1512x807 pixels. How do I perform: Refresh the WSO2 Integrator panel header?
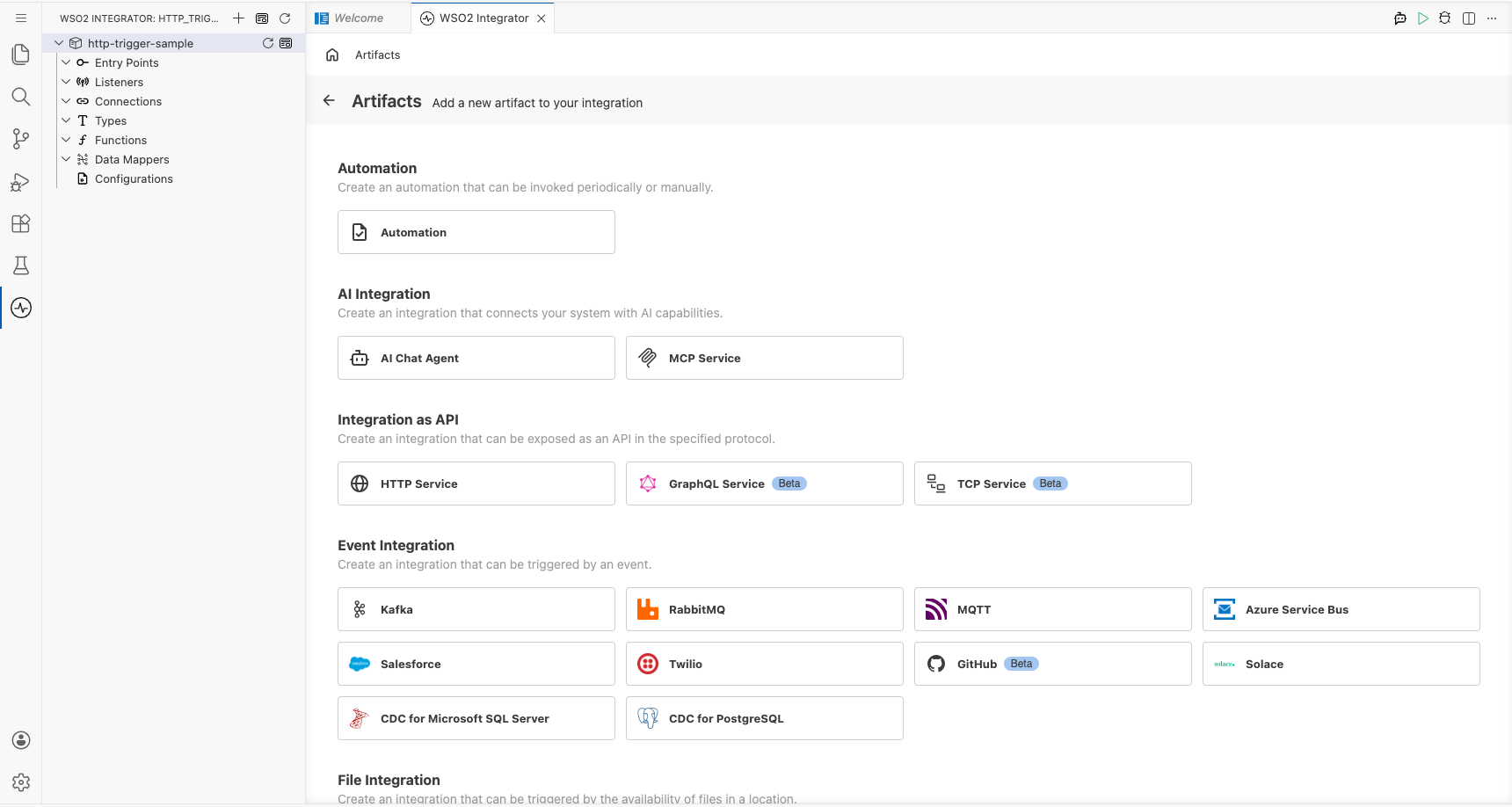285,18
